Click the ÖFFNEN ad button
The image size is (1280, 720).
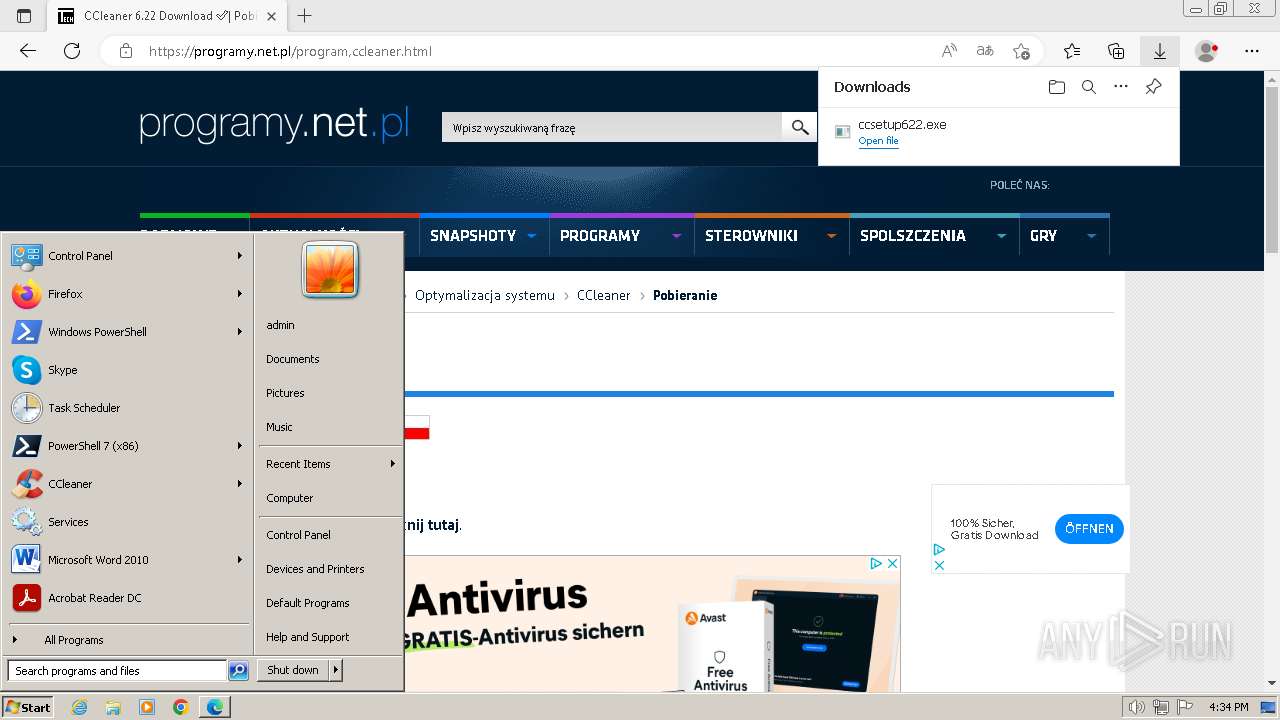pyautogui.click(x=1089, y=529)
